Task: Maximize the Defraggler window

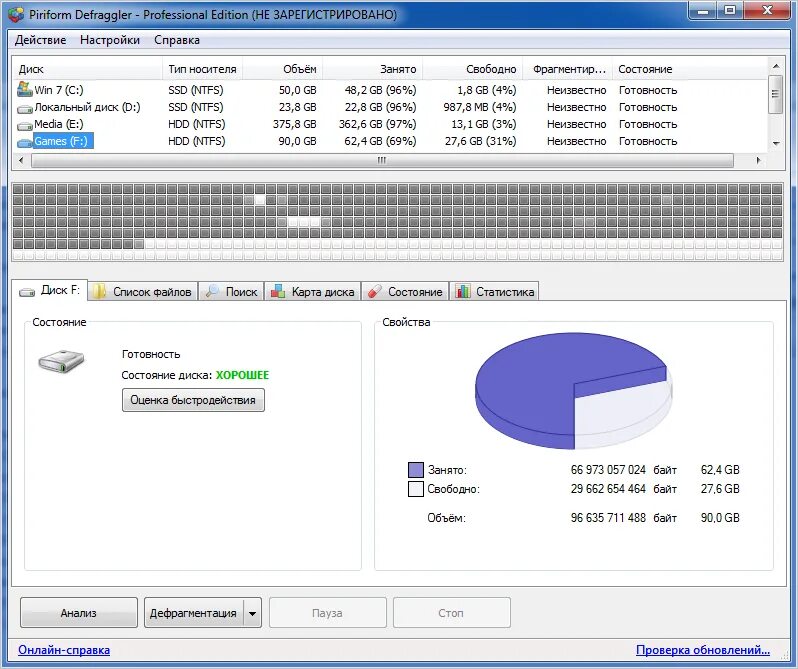Action: [730, 10]
